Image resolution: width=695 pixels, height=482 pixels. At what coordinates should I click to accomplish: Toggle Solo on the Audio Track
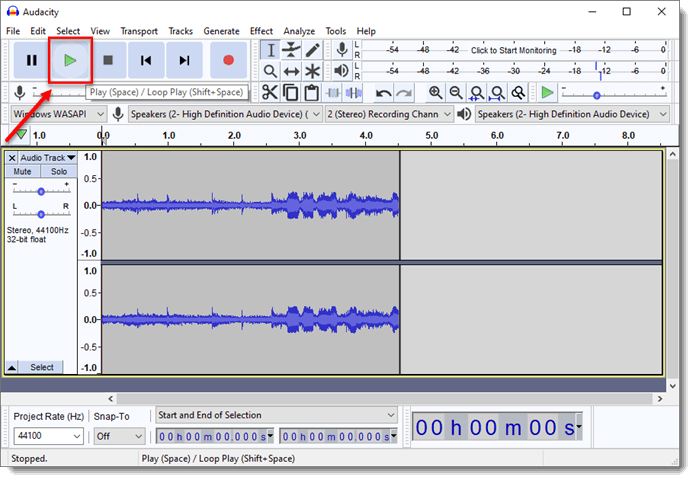click(x=59, y=172)
